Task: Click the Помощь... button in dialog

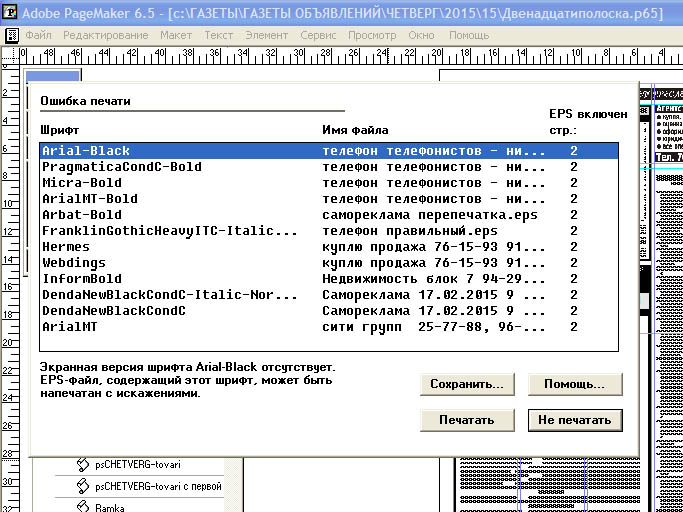Action: click(x=575, y=384)
